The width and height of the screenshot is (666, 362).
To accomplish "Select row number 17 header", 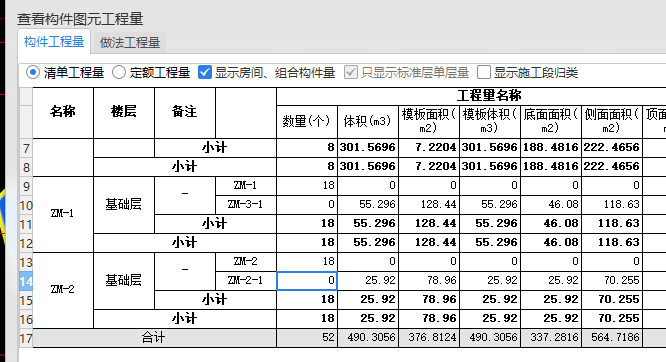I will click(26, 339).
